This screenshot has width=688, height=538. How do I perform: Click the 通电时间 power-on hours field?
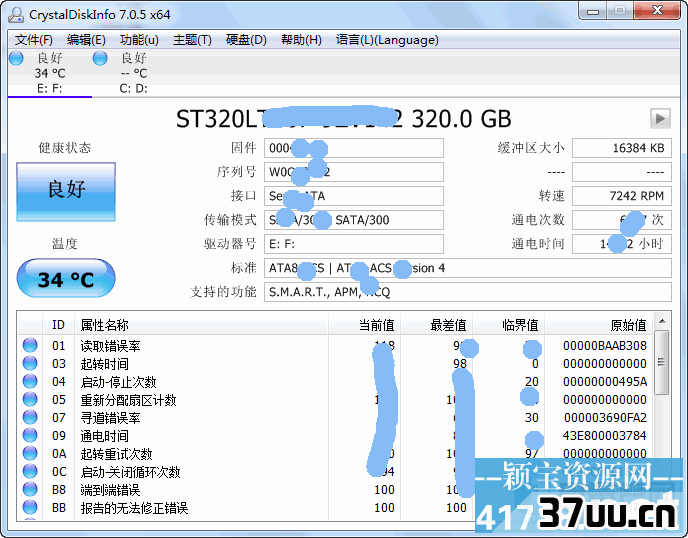coord(622,244)
